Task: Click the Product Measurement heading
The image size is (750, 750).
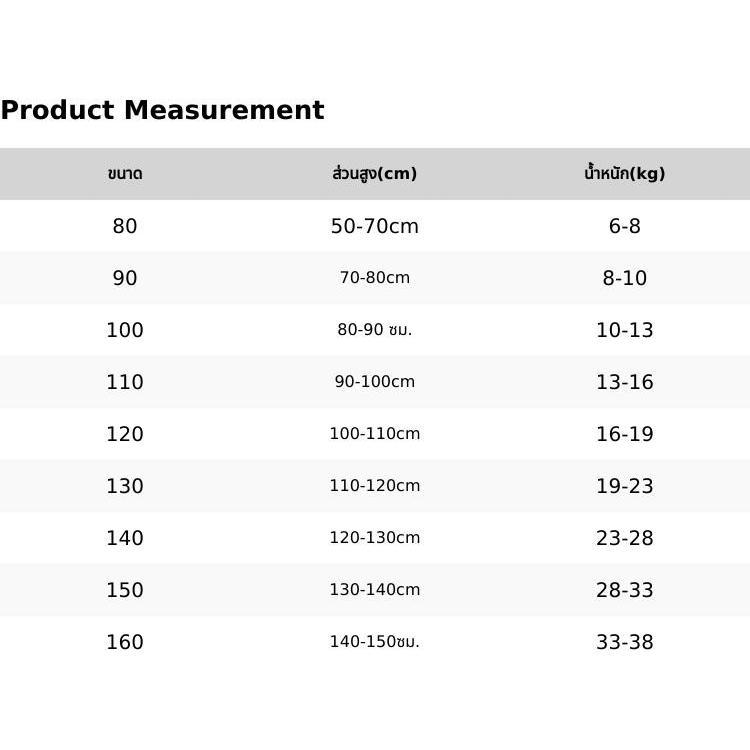Action: pyautogui.click(x=162, y=110)
